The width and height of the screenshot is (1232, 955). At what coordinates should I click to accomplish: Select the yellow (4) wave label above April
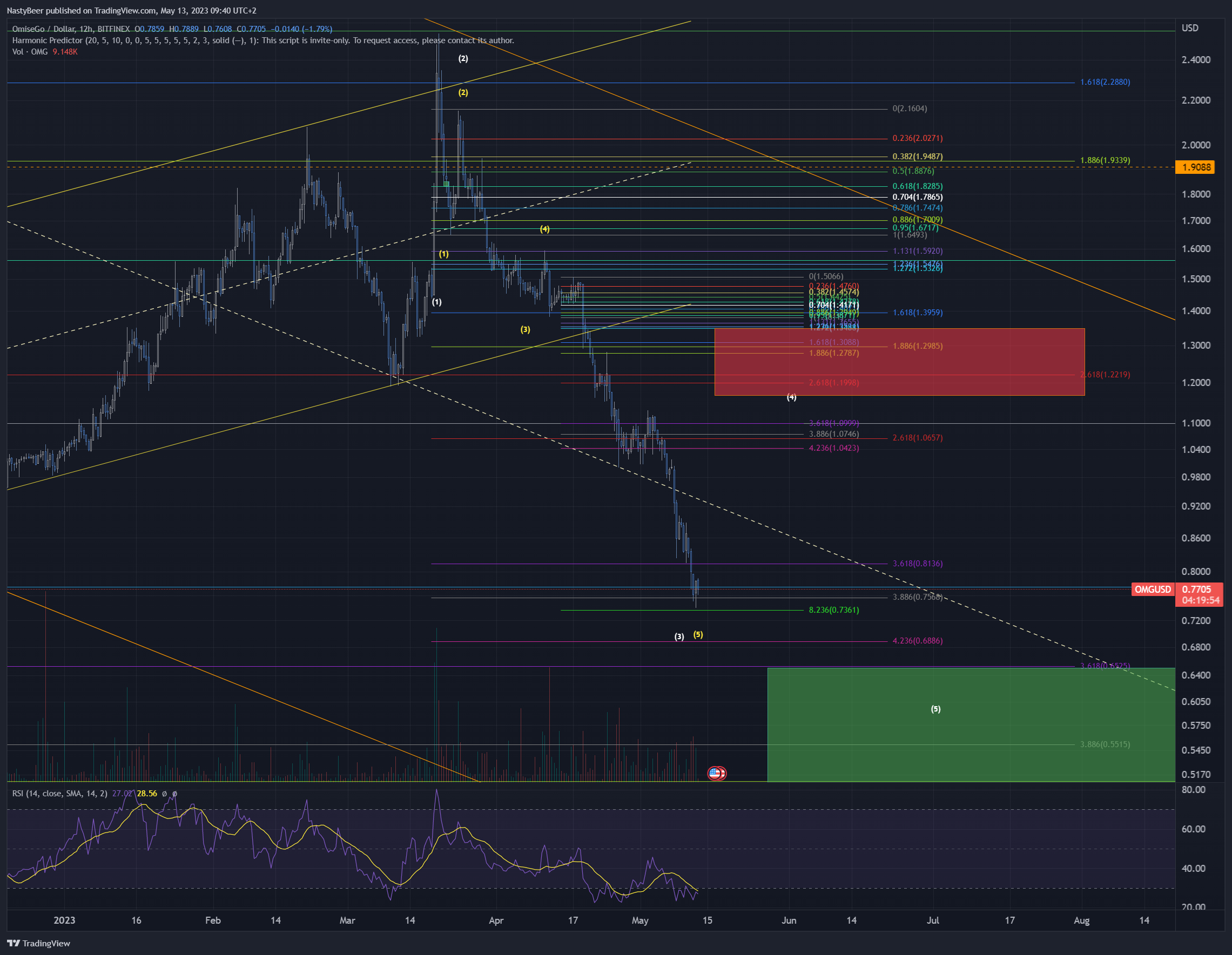(544, 228)
